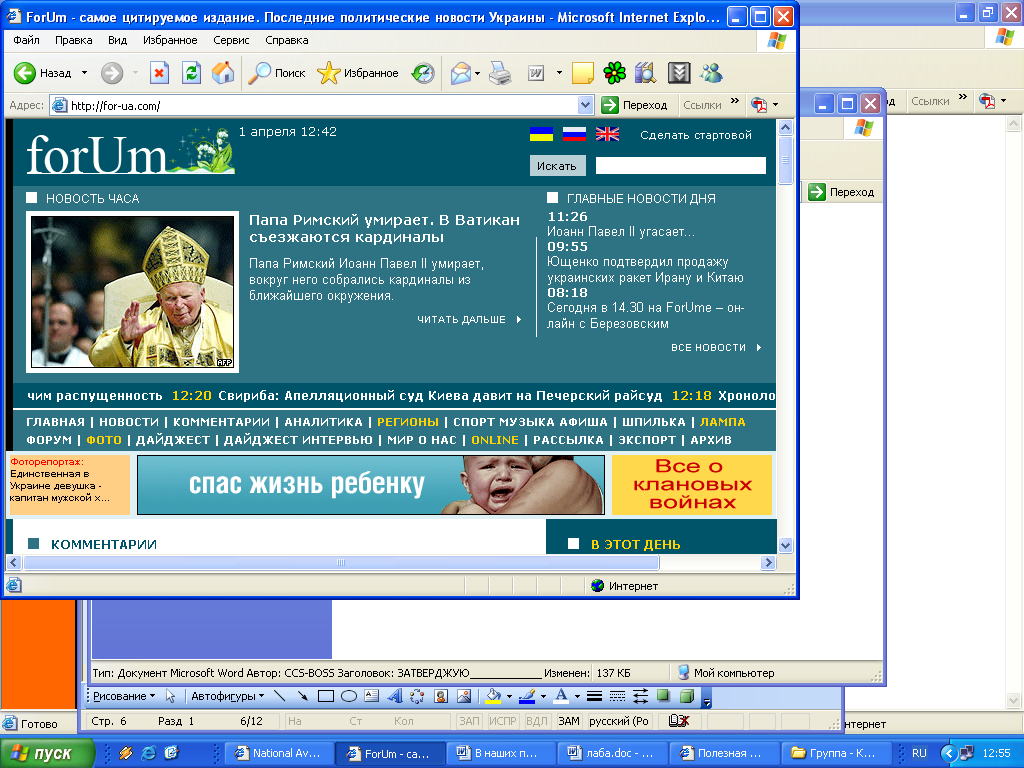Click the Mail envelope icon
The width and height of the screenshot is (1024, 768).
click(x=460, y=73)
